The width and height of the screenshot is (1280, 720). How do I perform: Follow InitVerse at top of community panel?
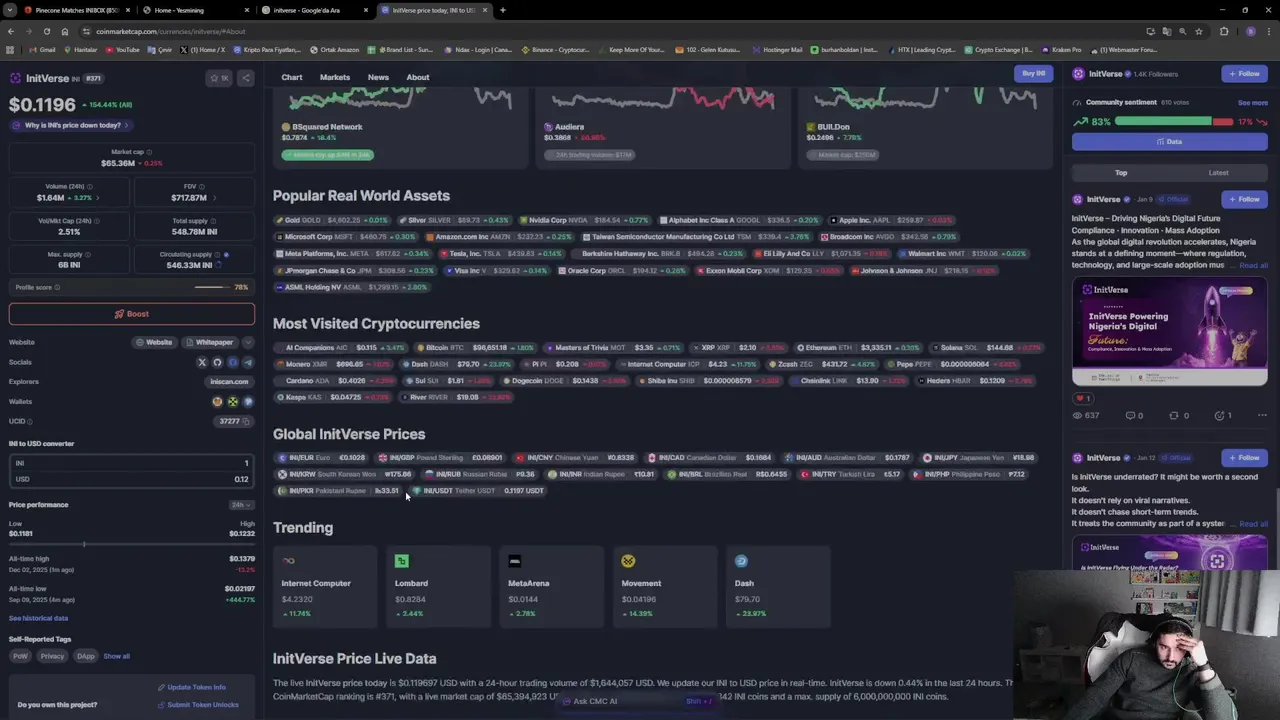1244,73
